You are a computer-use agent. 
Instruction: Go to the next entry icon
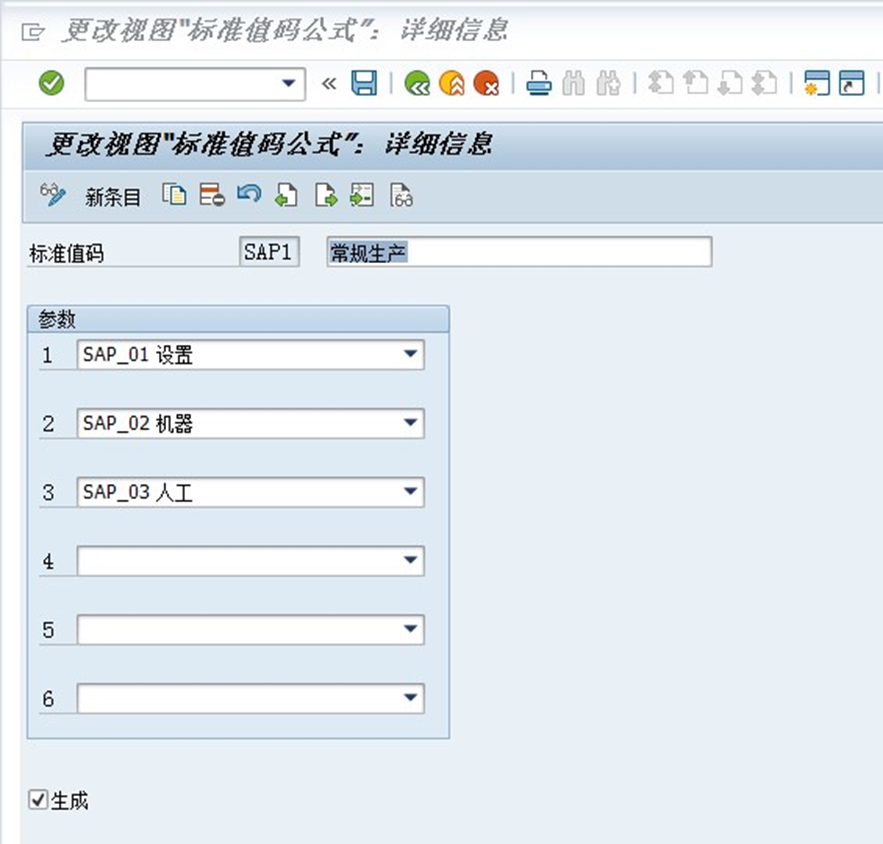coord(324,195)
